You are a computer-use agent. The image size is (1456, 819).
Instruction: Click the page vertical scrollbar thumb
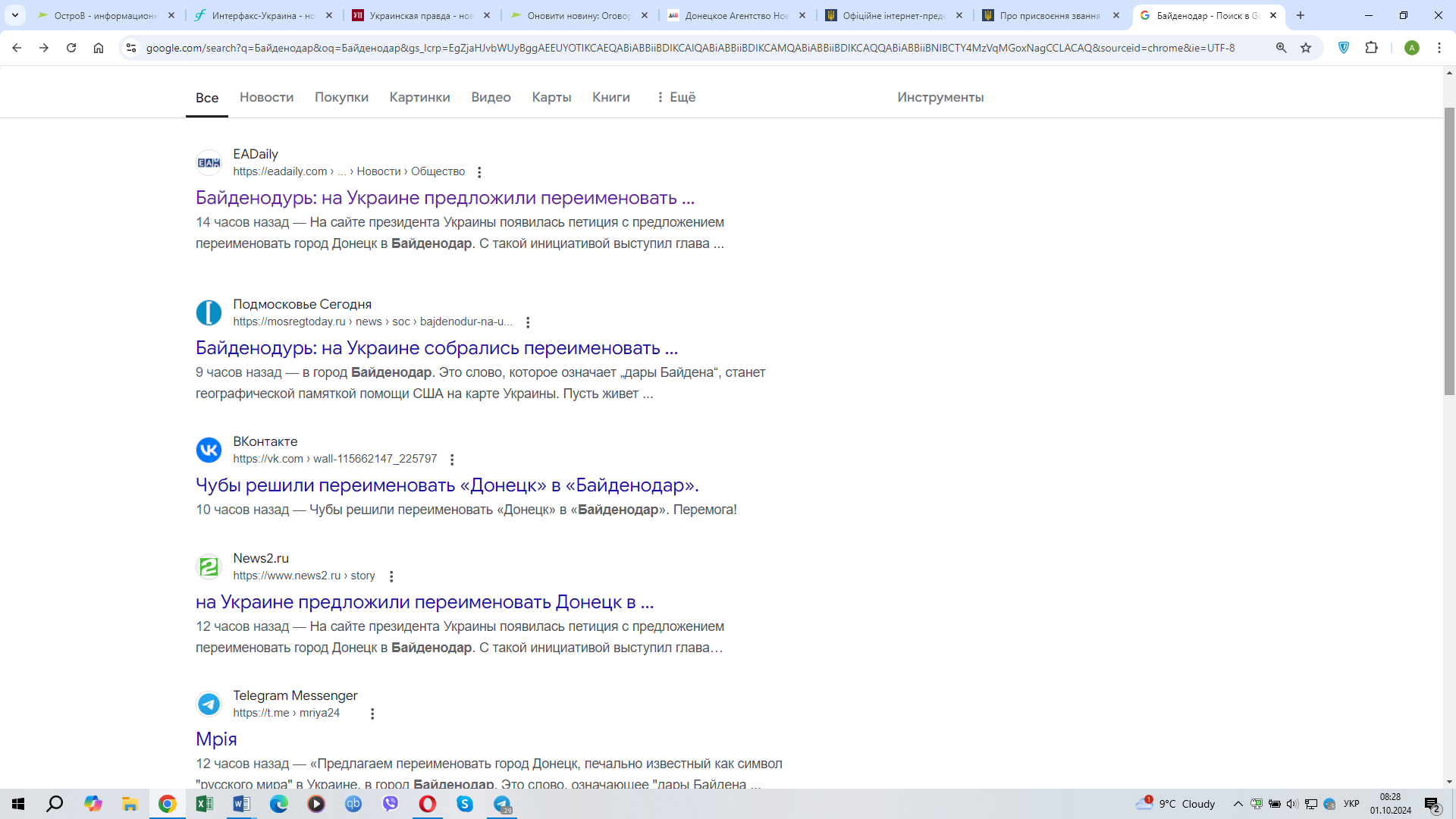click(x=1449, y=250)
